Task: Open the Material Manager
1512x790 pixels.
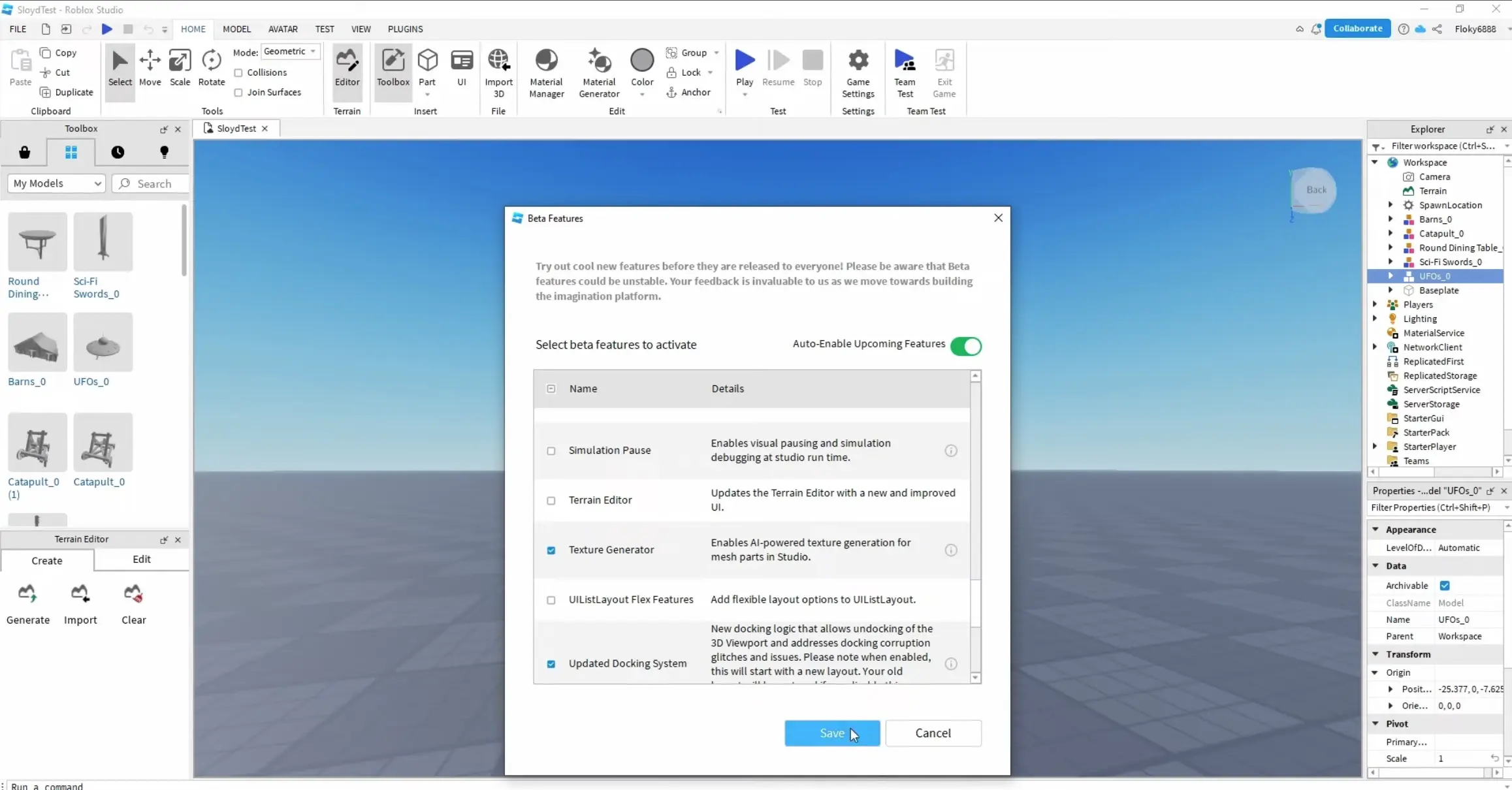Action: 546,72
